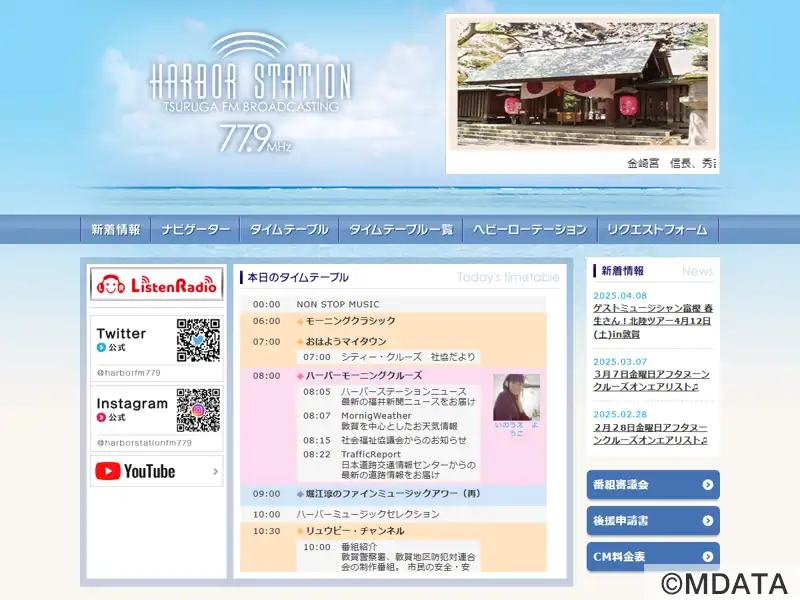The height and width of the screenshot is (600, 800).
Task: Click the リュウビー・チャンネル program title
Action: pyautogui.click(x=355, y=531)
